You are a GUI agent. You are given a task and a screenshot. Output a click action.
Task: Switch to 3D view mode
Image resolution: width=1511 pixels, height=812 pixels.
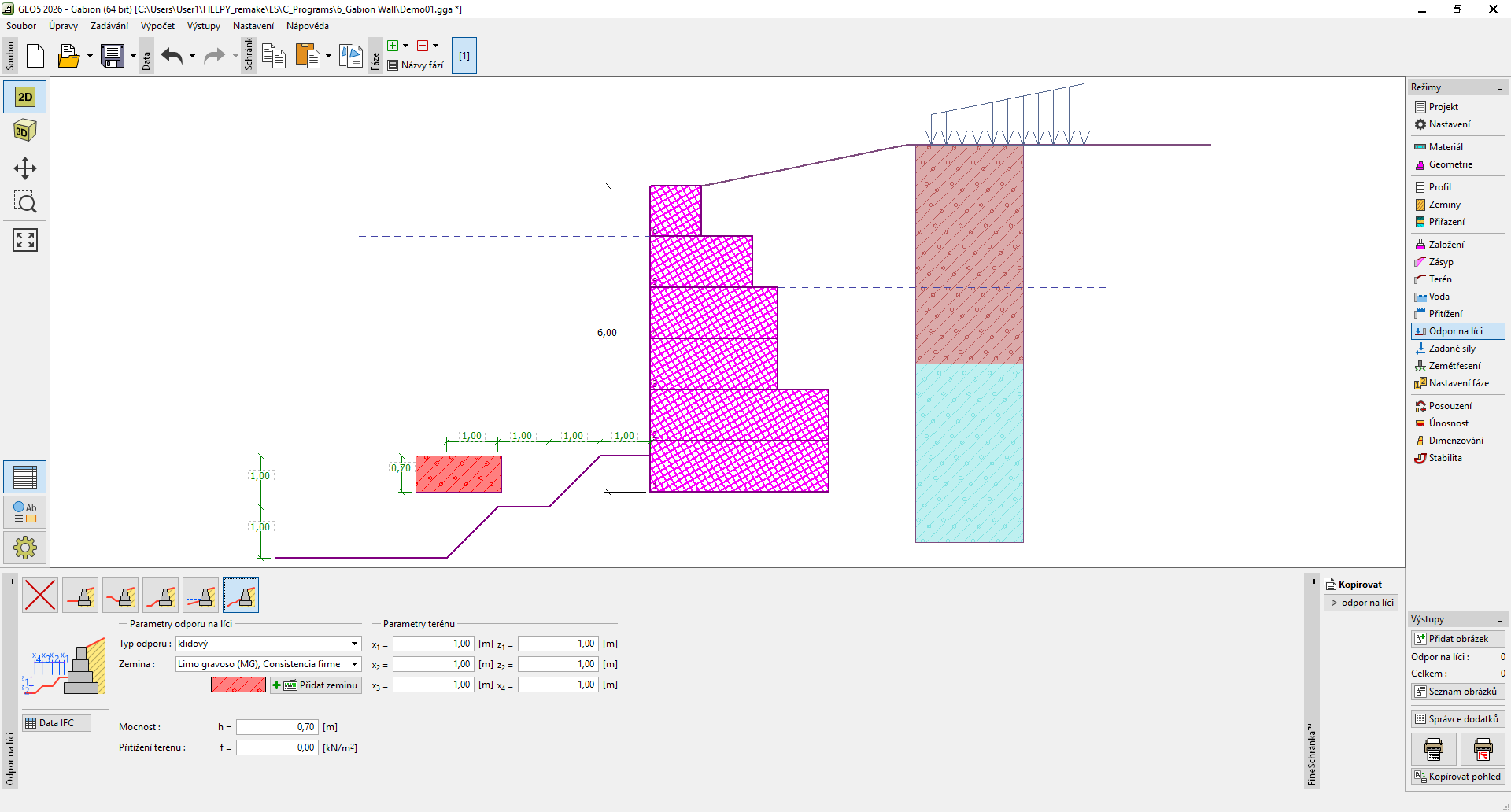(x=25, y=131)
